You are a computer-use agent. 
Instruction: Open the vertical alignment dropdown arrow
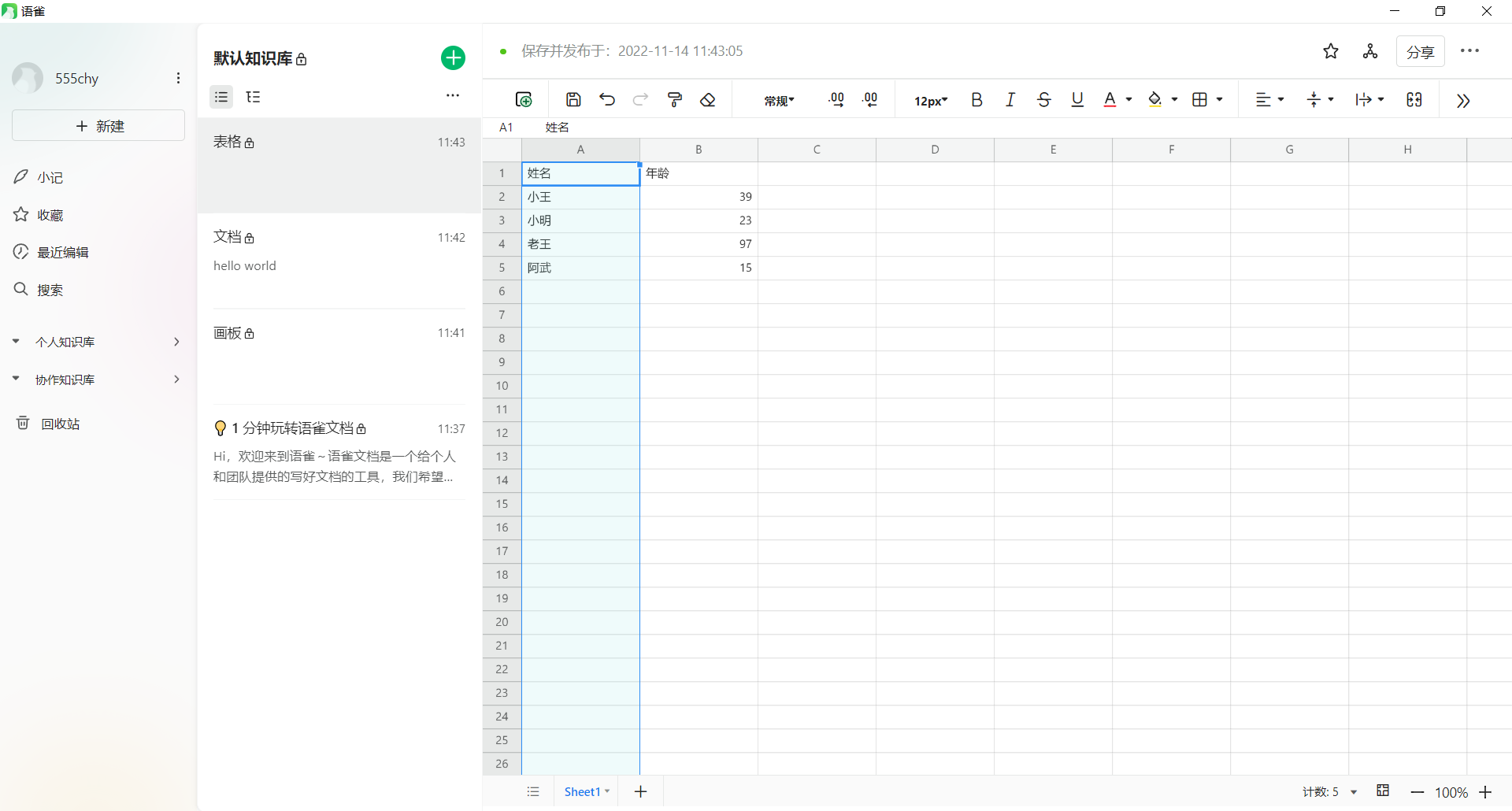click(1331, 100)
